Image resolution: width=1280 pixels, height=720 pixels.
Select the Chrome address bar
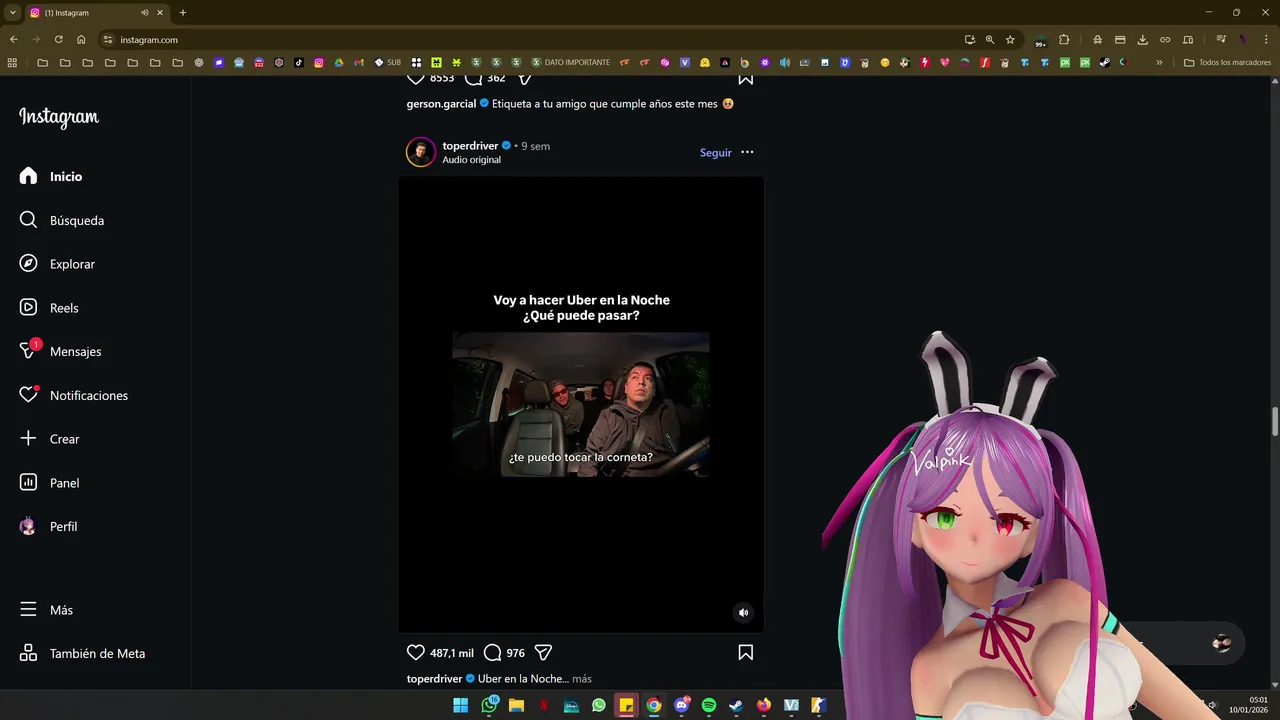540,40
